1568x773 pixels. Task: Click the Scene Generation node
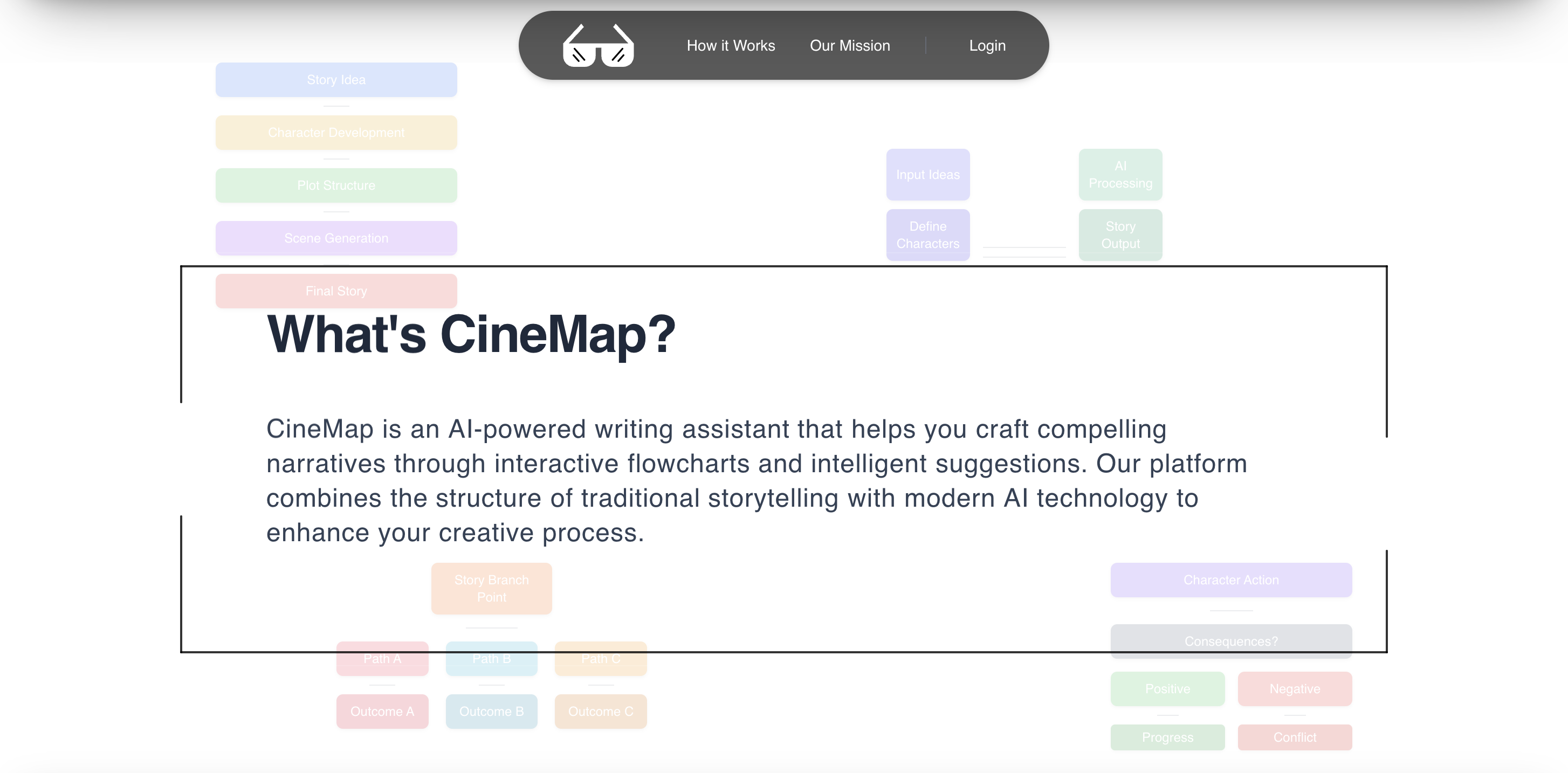tap(336, 238)
